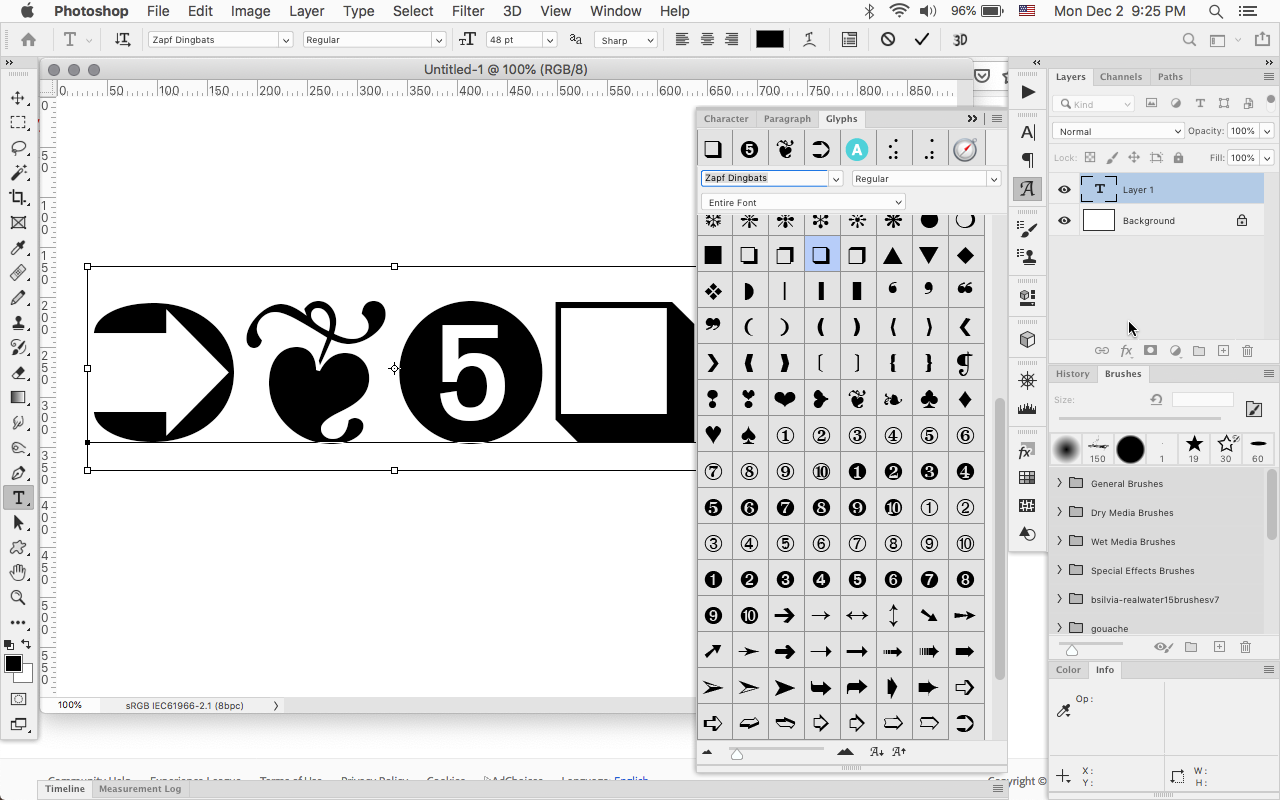This screenshot has height=800, width=1280.
Task: Hide Layer 1 using its eye icon
Action: point(1064,189)
